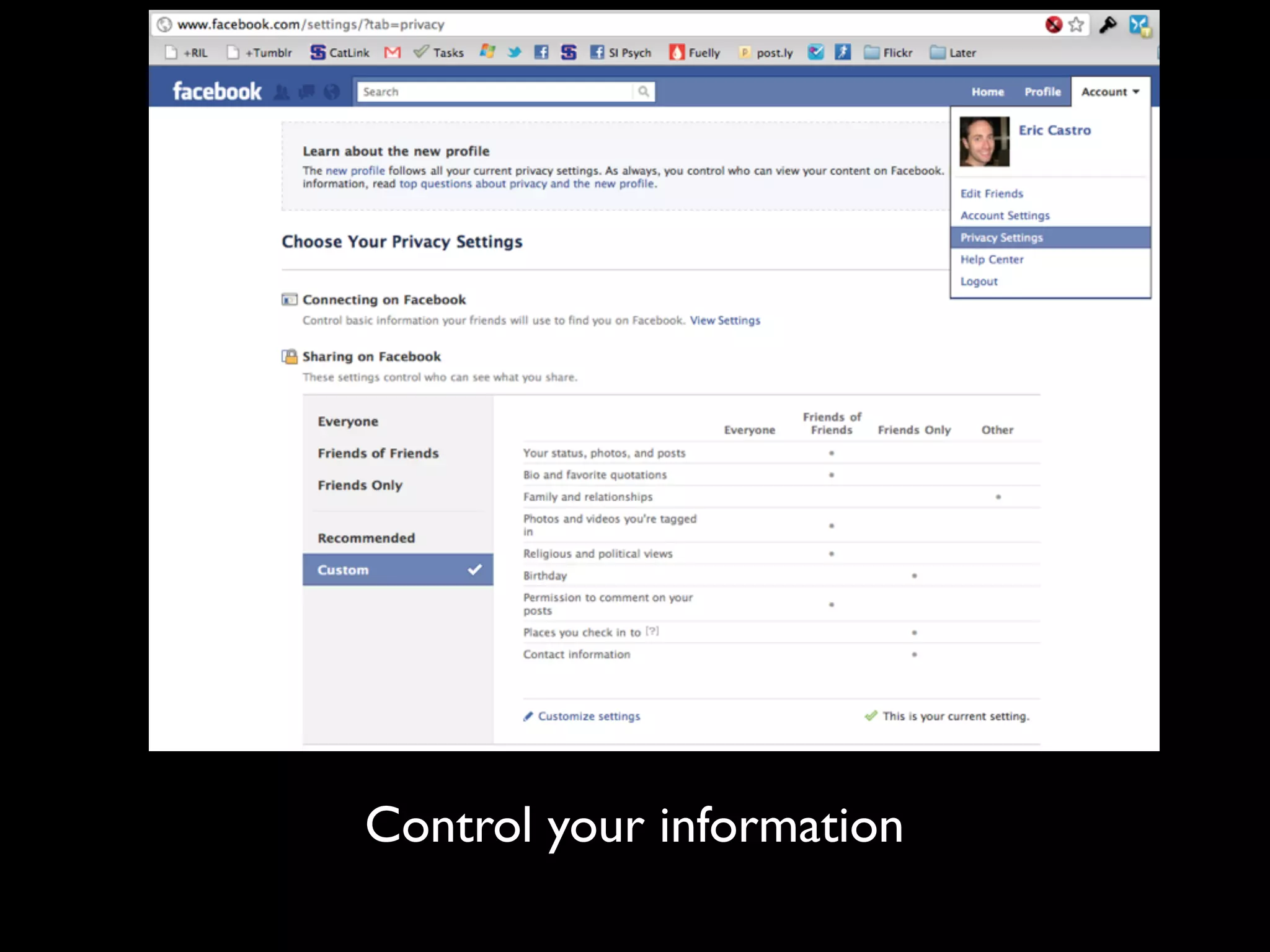Open the Tasks bookmark
This screenshot has height=952, width=1270.
point(438,53)
